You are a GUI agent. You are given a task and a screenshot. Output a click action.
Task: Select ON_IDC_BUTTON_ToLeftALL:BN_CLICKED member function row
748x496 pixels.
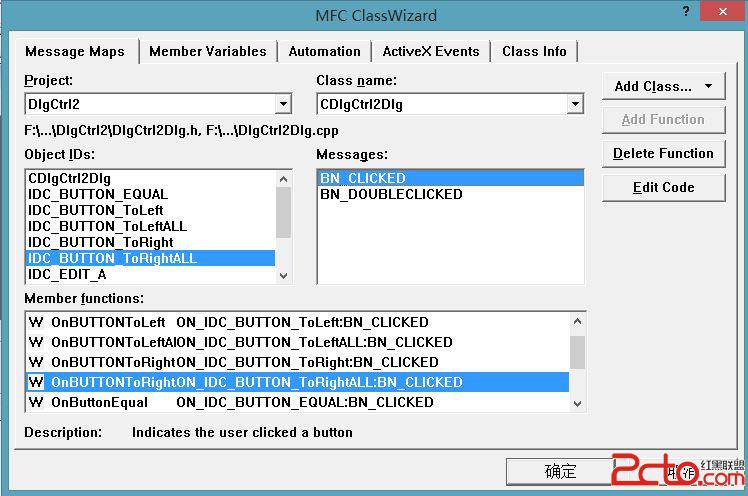(298, 342)
